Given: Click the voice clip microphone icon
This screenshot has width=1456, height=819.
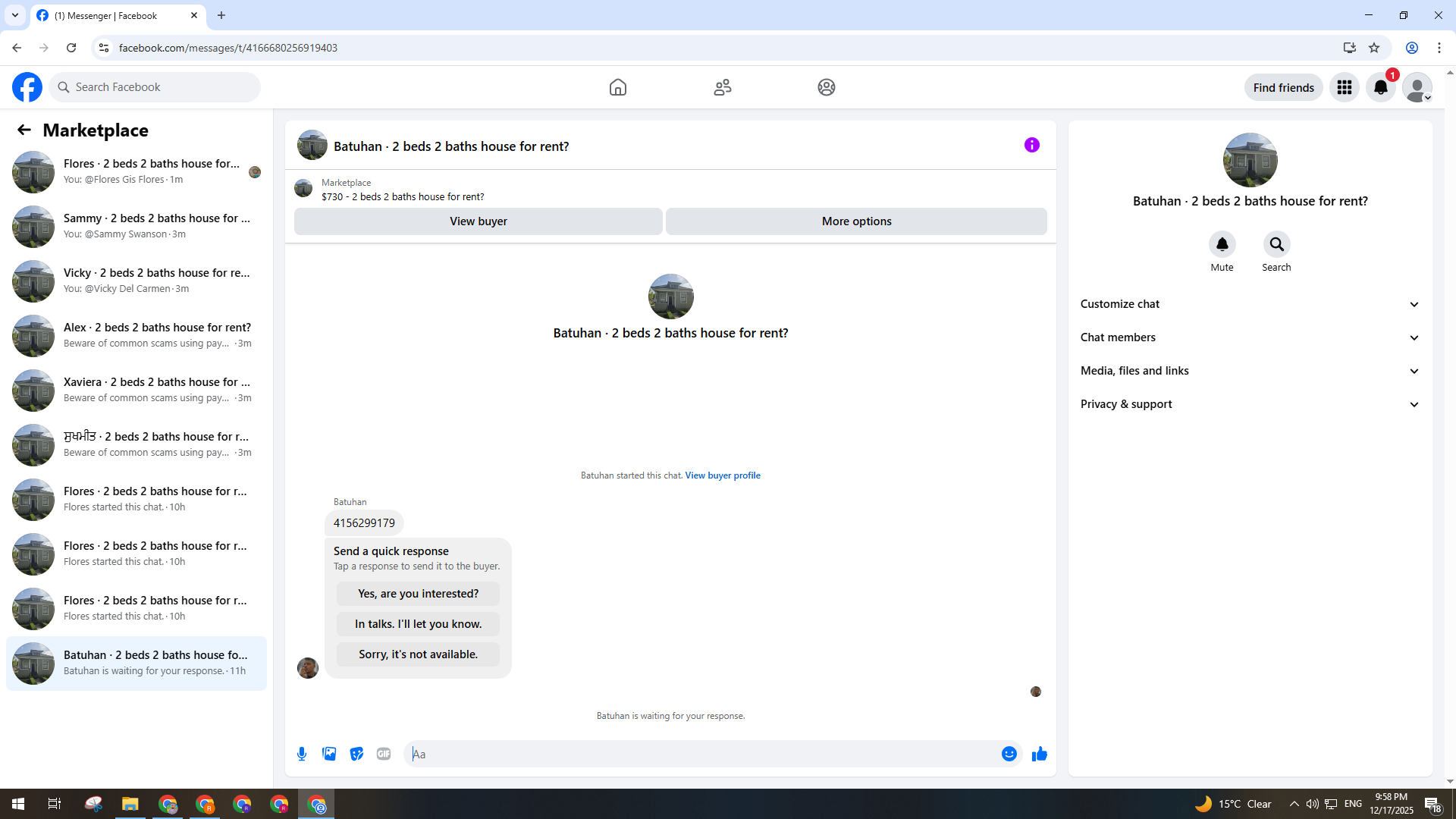Looking at the screenshot, I should tap(302, 754).
